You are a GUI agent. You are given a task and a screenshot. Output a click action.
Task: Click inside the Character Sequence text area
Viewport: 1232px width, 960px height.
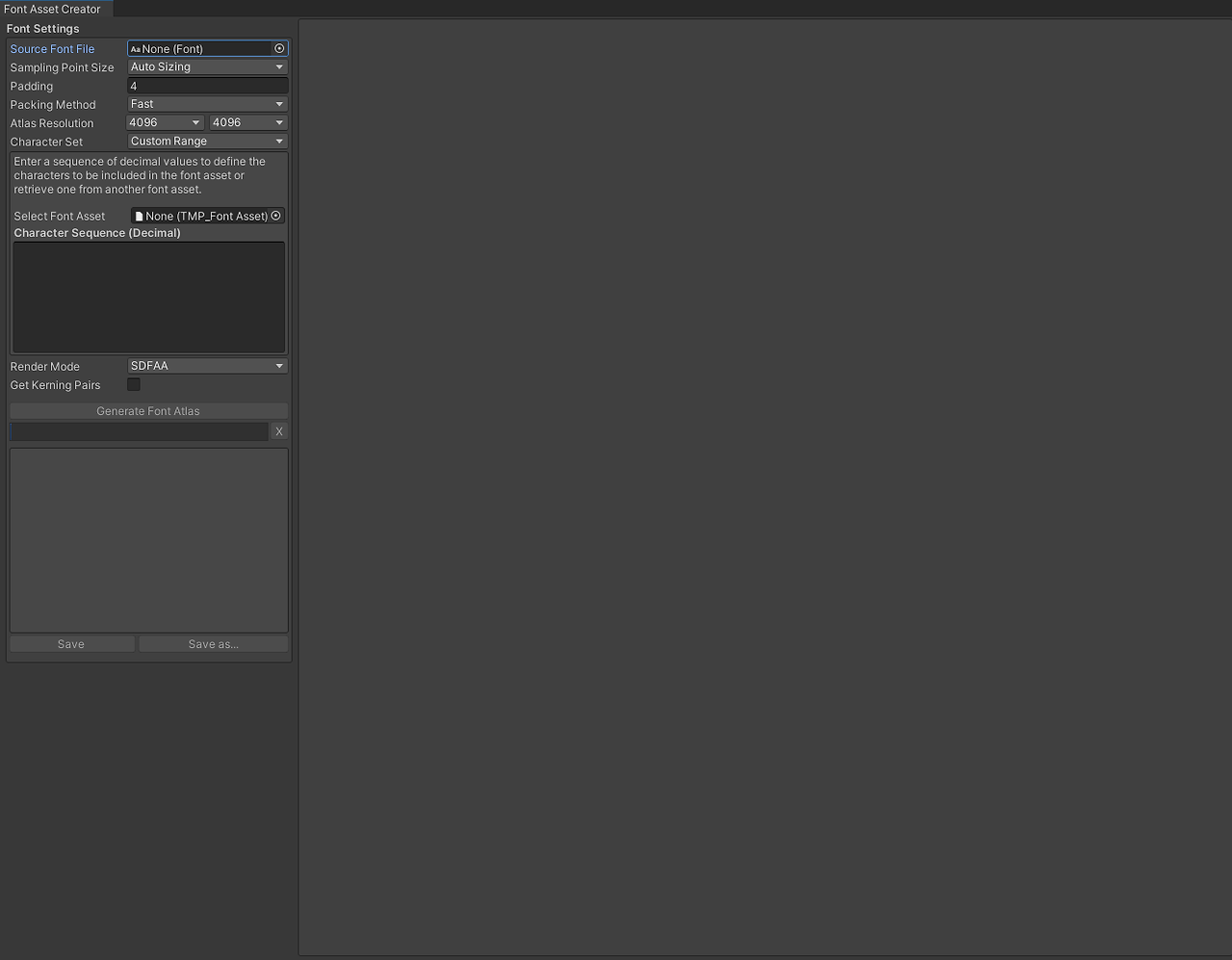coord(148,297)
